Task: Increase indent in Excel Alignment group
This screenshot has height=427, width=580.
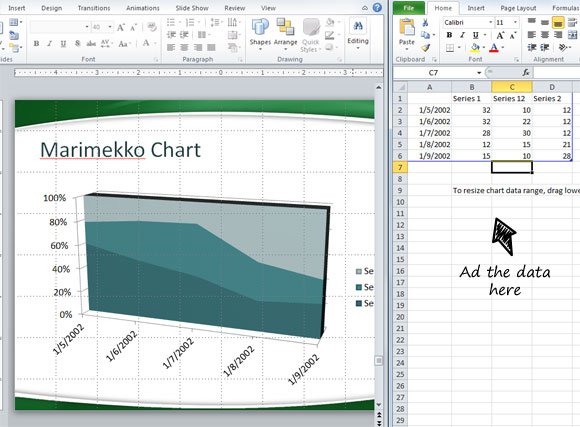Action: point(544,47)
